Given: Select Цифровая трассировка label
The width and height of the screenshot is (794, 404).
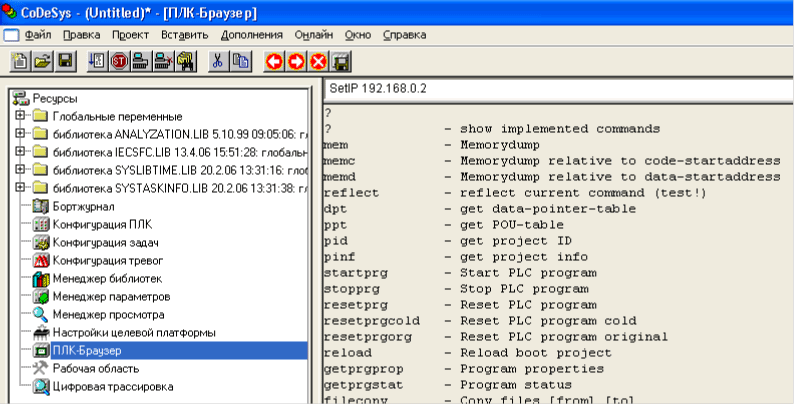Looking at the screenshot, I should point(113,387).
